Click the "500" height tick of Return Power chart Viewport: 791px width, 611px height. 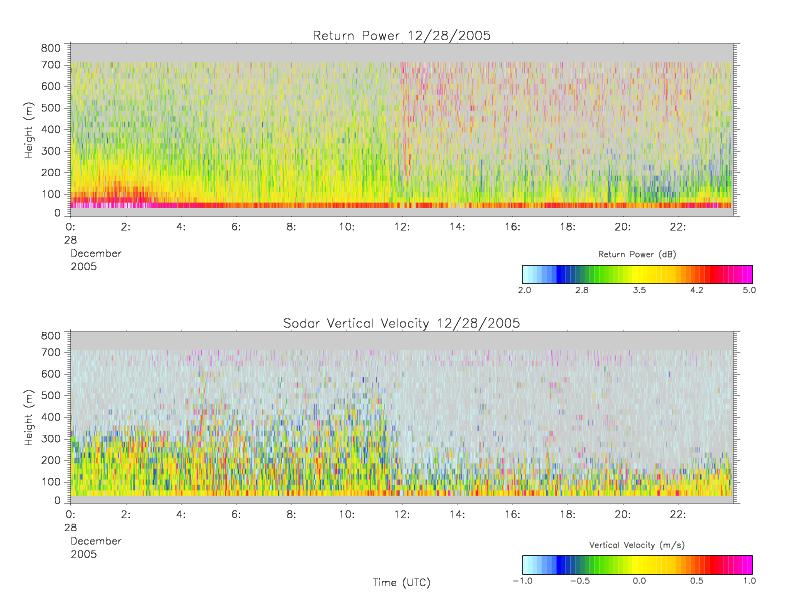[50, 108]
